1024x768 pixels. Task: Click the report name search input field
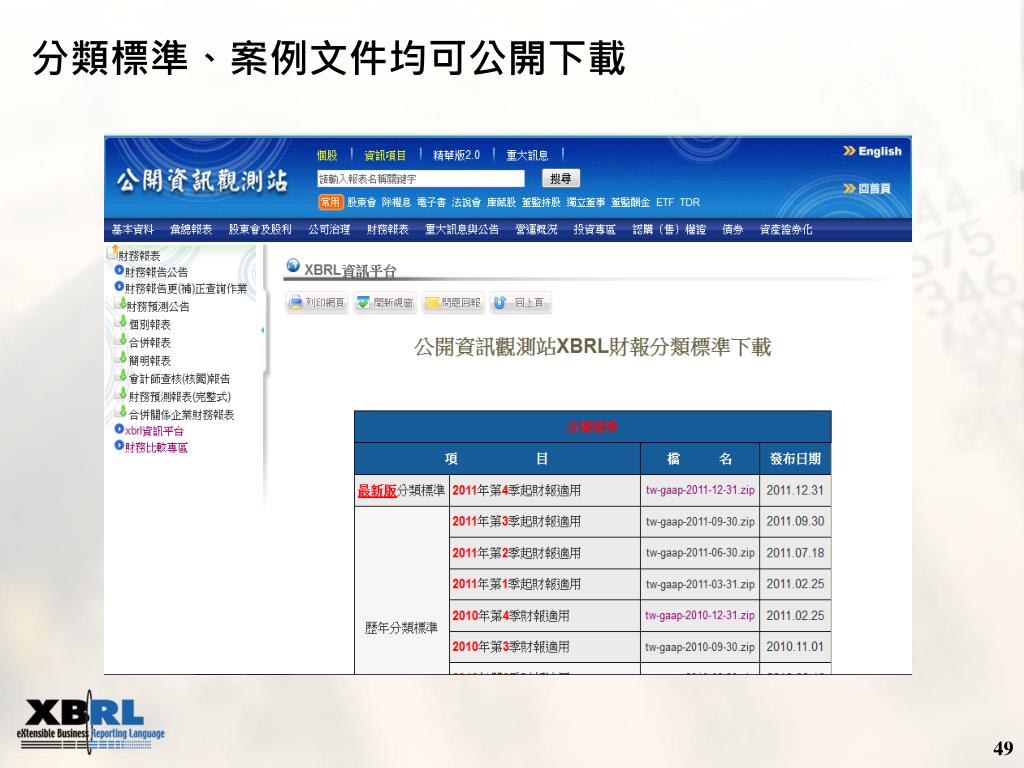(421, 178)
